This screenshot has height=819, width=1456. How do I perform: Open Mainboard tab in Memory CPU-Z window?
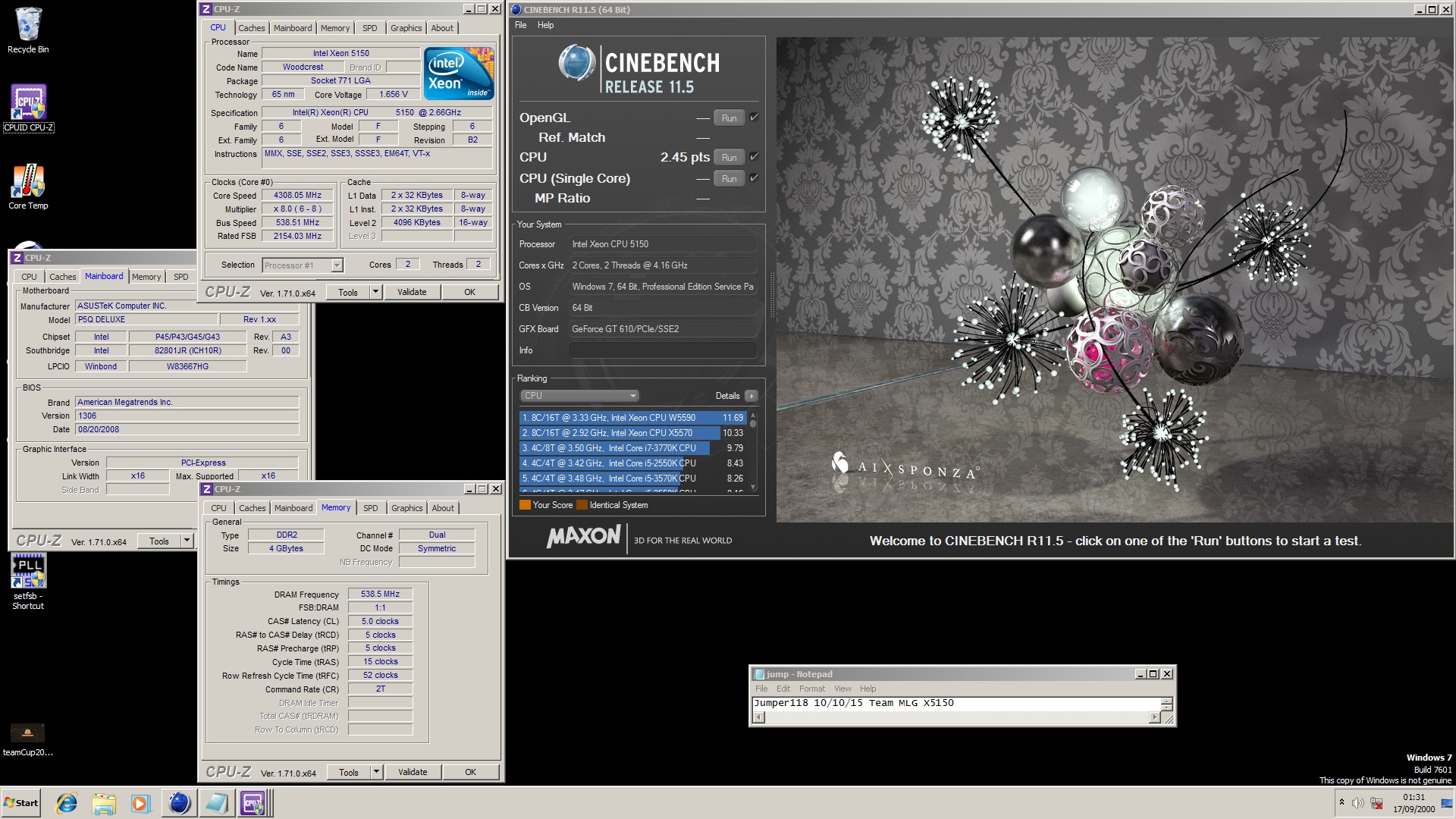tap(293, 508)
